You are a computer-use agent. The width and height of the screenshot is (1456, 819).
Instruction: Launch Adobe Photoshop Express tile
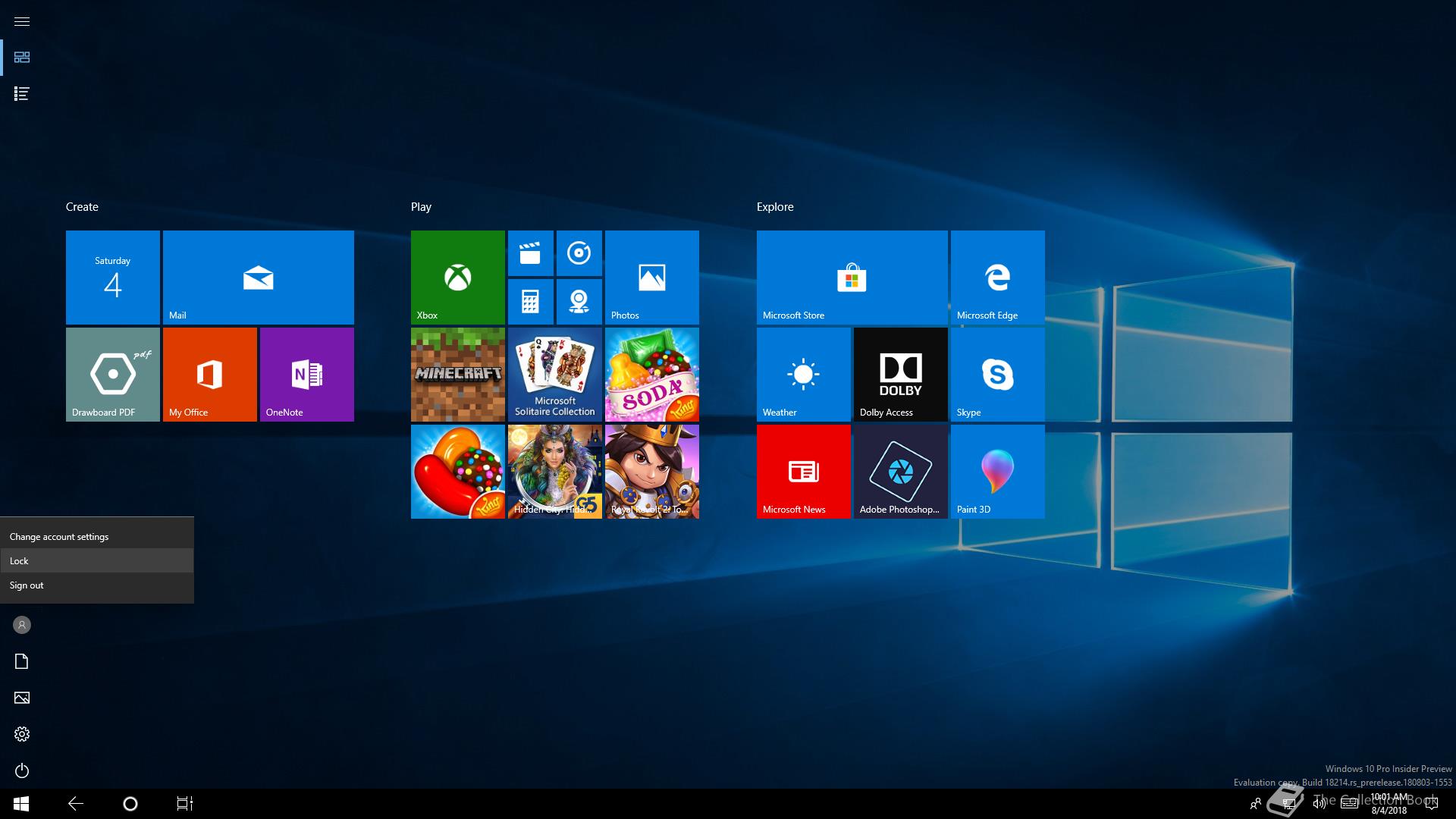tap(901, 472)
